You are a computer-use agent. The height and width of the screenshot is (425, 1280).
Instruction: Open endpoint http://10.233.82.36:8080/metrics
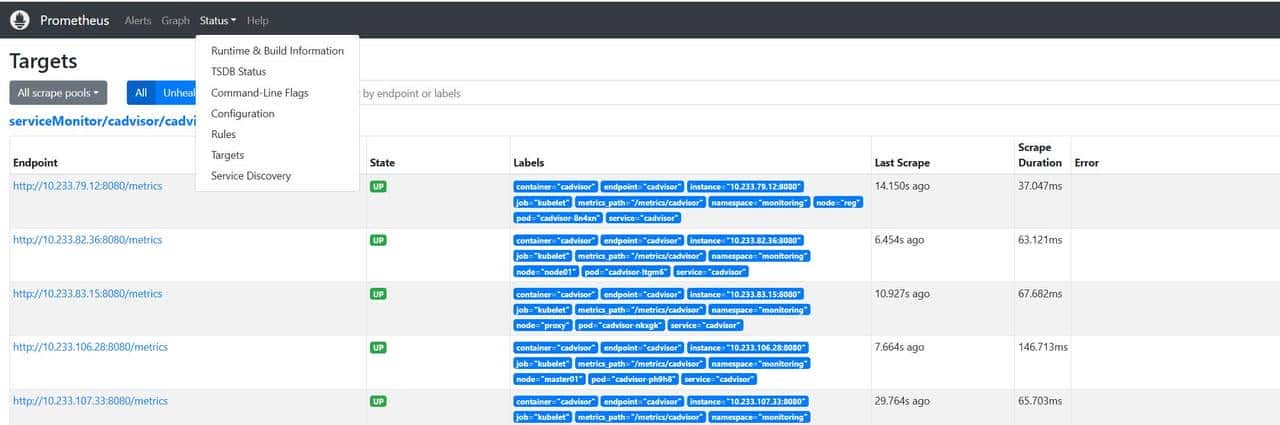pos(87,240)
